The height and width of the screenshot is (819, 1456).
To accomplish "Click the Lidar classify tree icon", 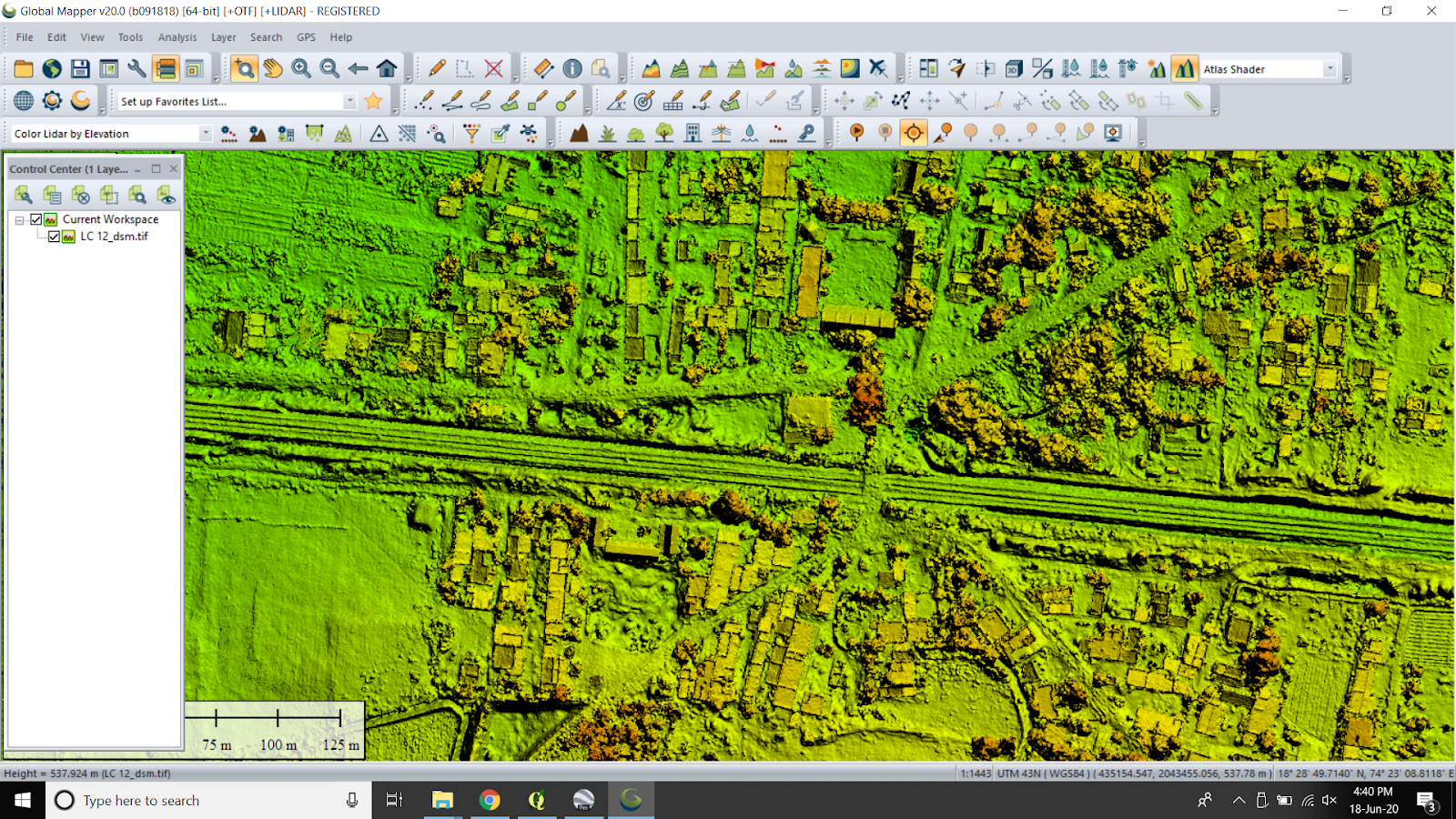I will coord(664,134).
